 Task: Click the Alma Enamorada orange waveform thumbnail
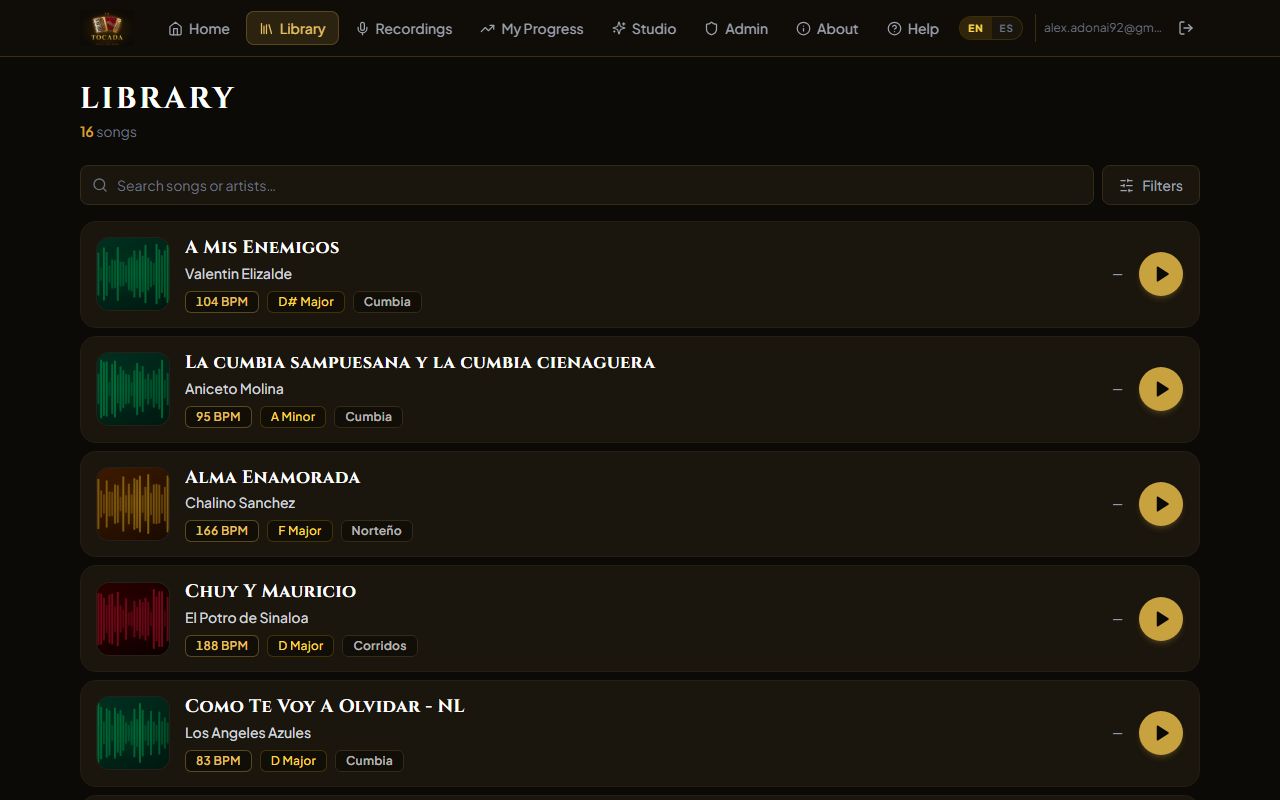[x=133, y=504]
